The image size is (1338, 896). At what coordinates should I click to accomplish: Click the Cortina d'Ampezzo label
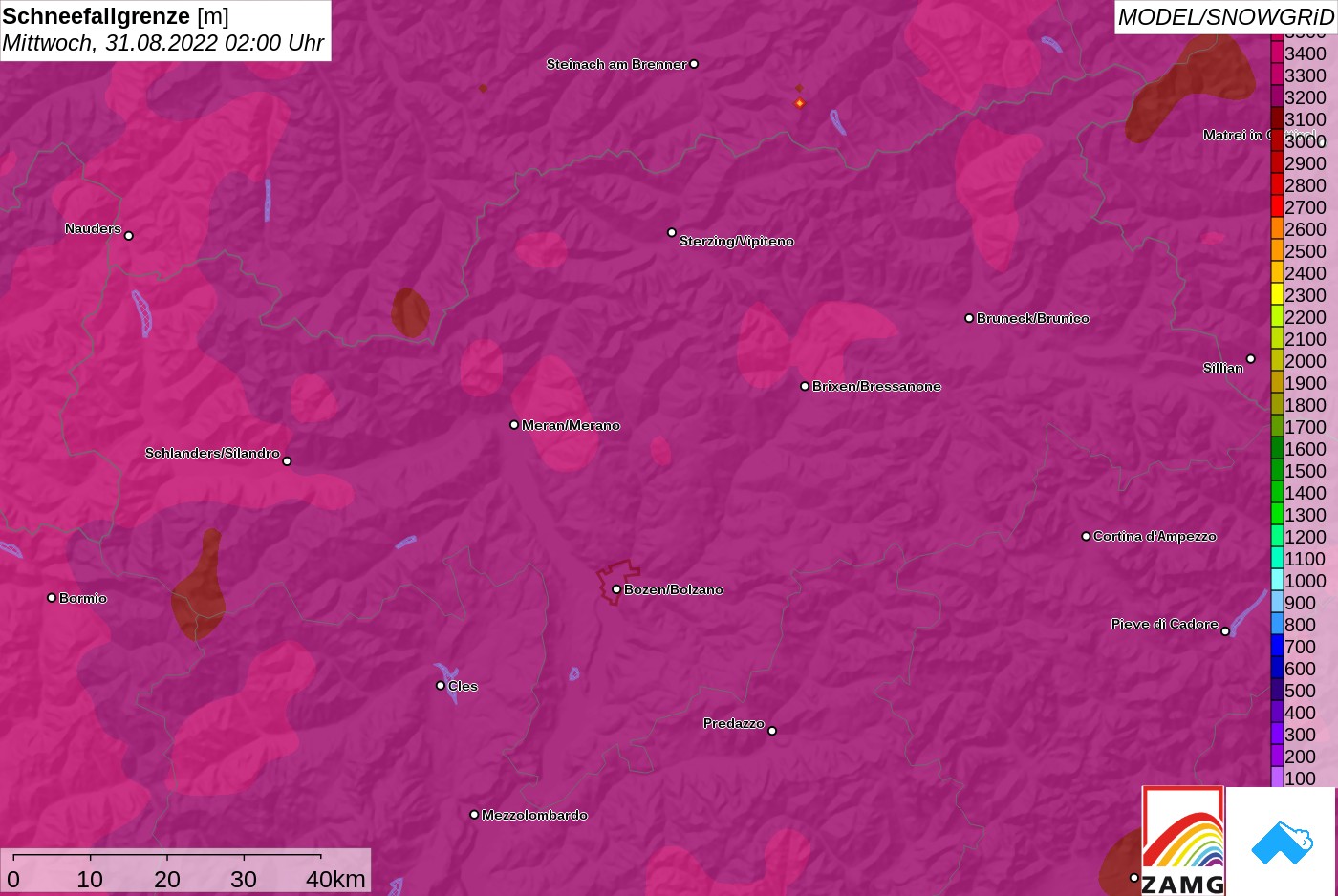(x=1155, y=536)
